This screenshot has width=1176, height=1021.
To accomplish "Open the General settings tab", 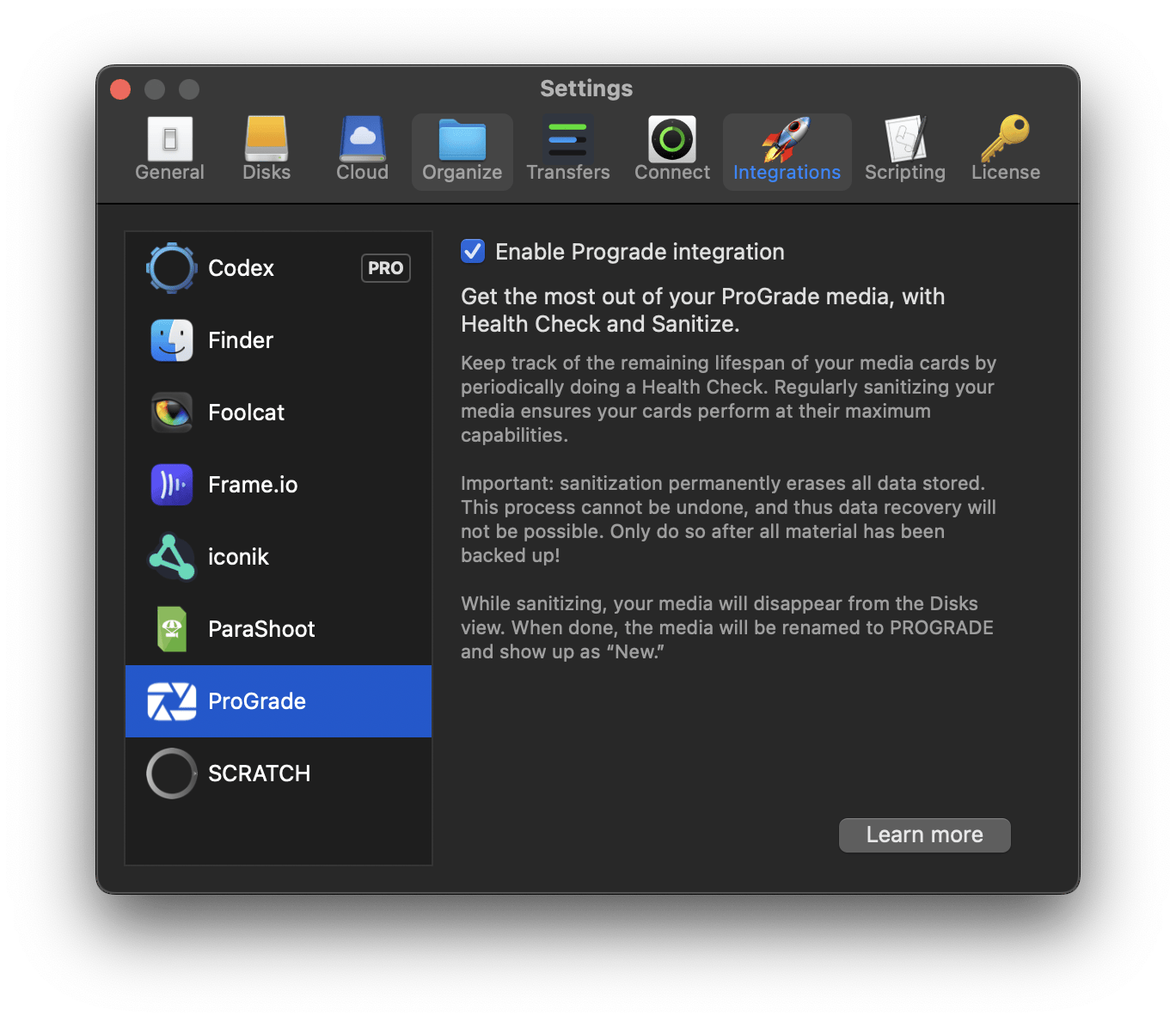I will (170, 150).
